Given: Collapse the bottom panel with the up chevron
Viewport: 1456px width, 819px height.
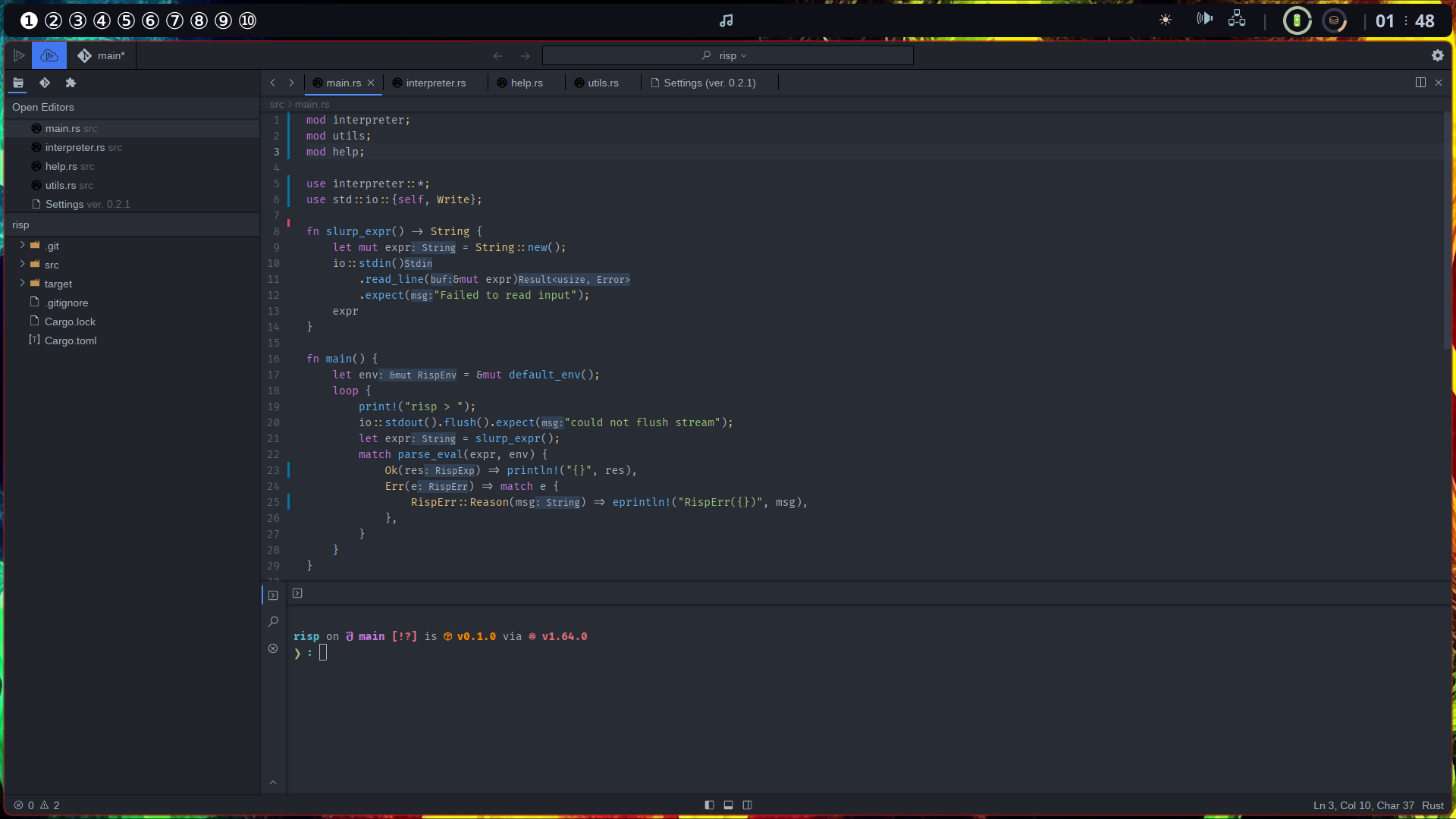Looking at the screenshot, I should point(273,783).
